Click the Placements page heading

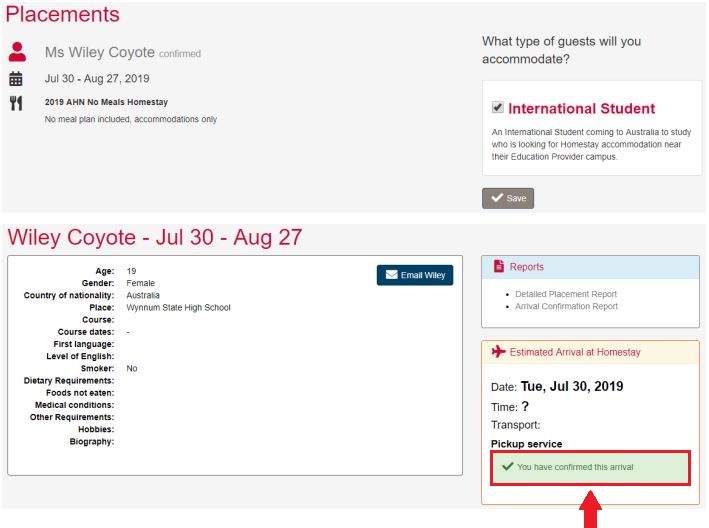pyautogui.click(x=62, y=14)
